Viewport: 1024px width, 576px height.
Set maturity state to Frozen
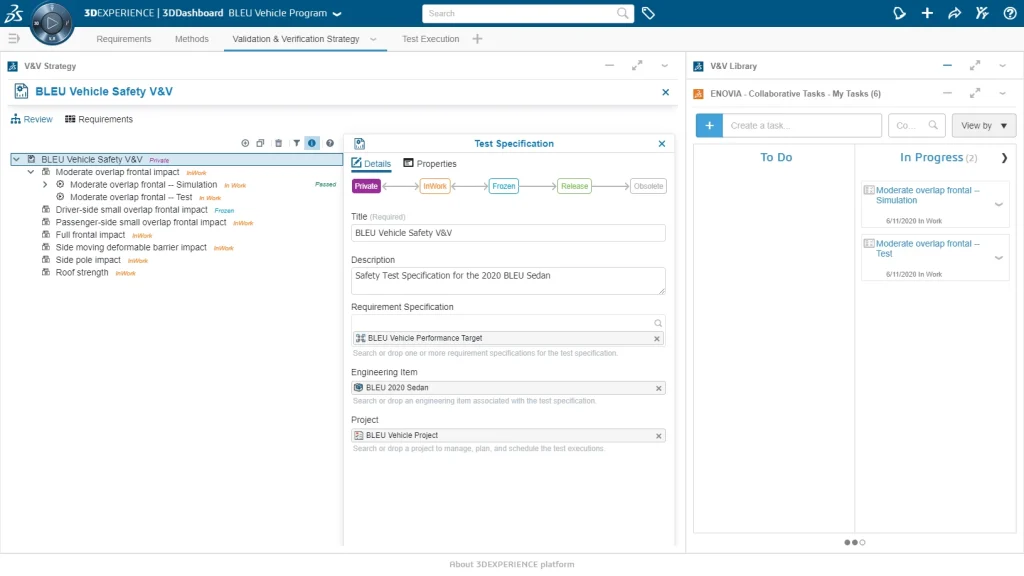tap(504, 186)
